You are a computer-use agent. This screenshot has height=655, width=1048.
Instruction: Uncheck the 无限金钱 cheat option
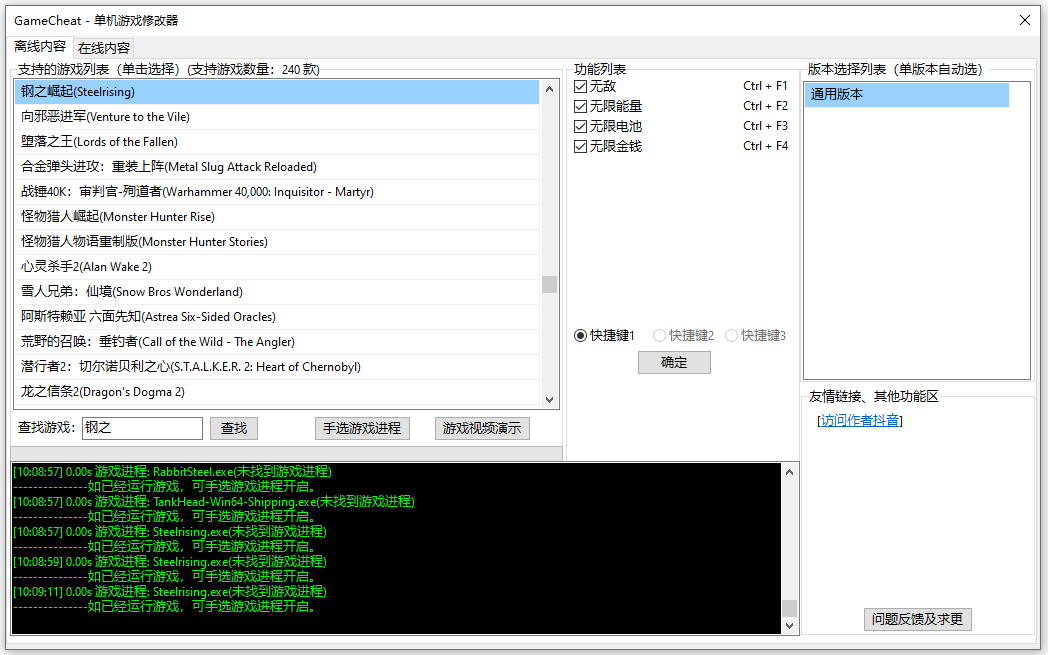pyautogui.click(x=581, y=146)
